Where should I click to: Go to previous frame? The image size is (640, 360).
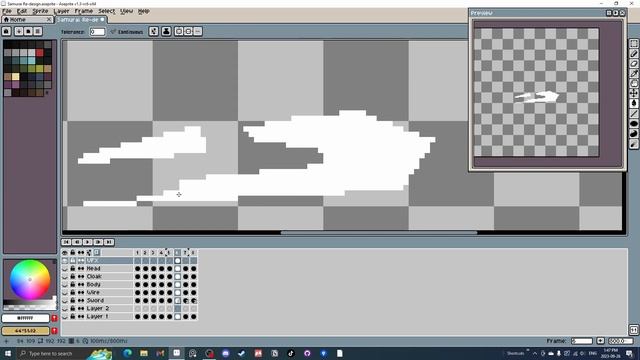click(77, 242)
